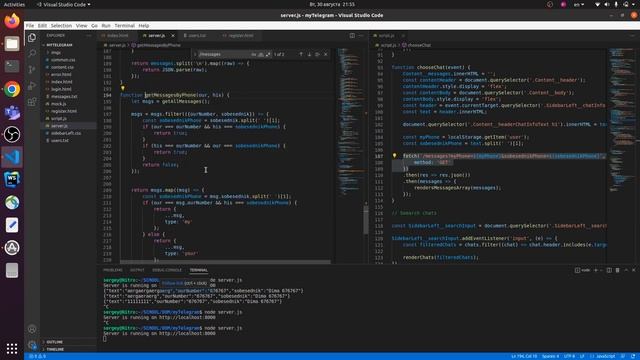Open the Edit menu
The width and height of the screenshot is (640, 360).
coord(42,25)
